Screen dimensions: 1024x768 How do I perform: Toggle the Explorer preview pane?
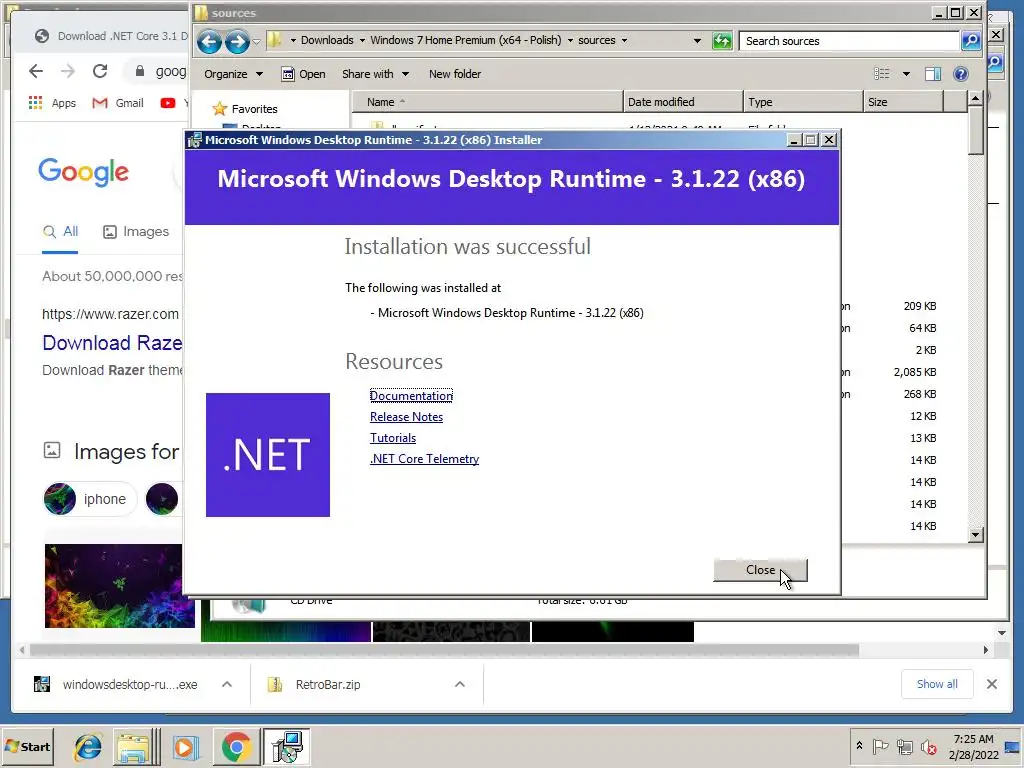tap(933, 74)
